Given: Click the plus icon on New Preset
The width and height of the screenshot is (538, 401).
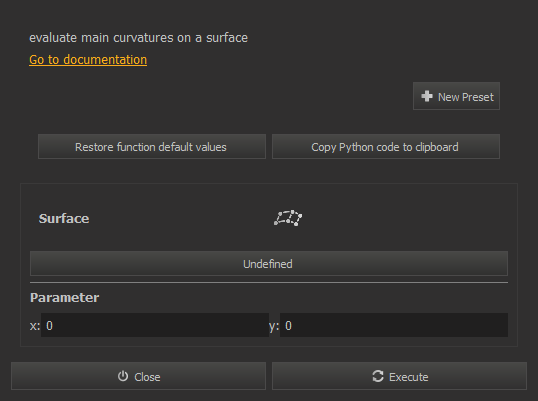Looking at the screenshot, I should click(x=427, y=96).
